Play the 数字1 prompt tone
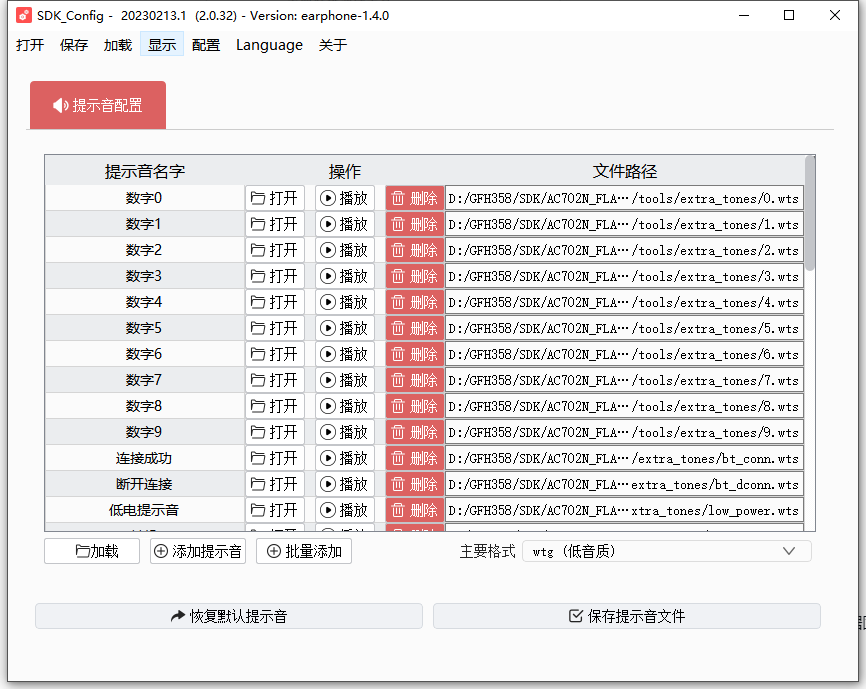Image resolution: width=866 pixels, height=689 pixels. 345,224
